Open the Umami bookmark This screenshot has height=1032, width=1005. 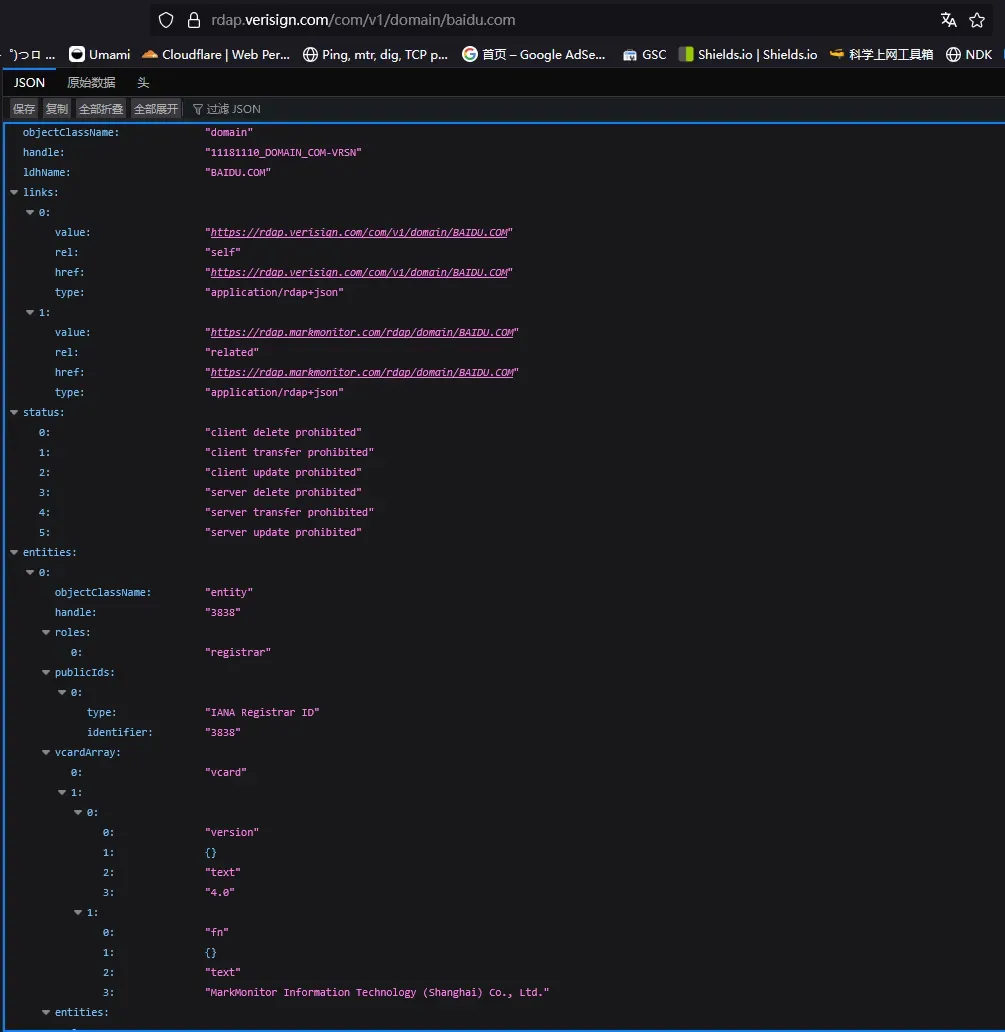99,54
